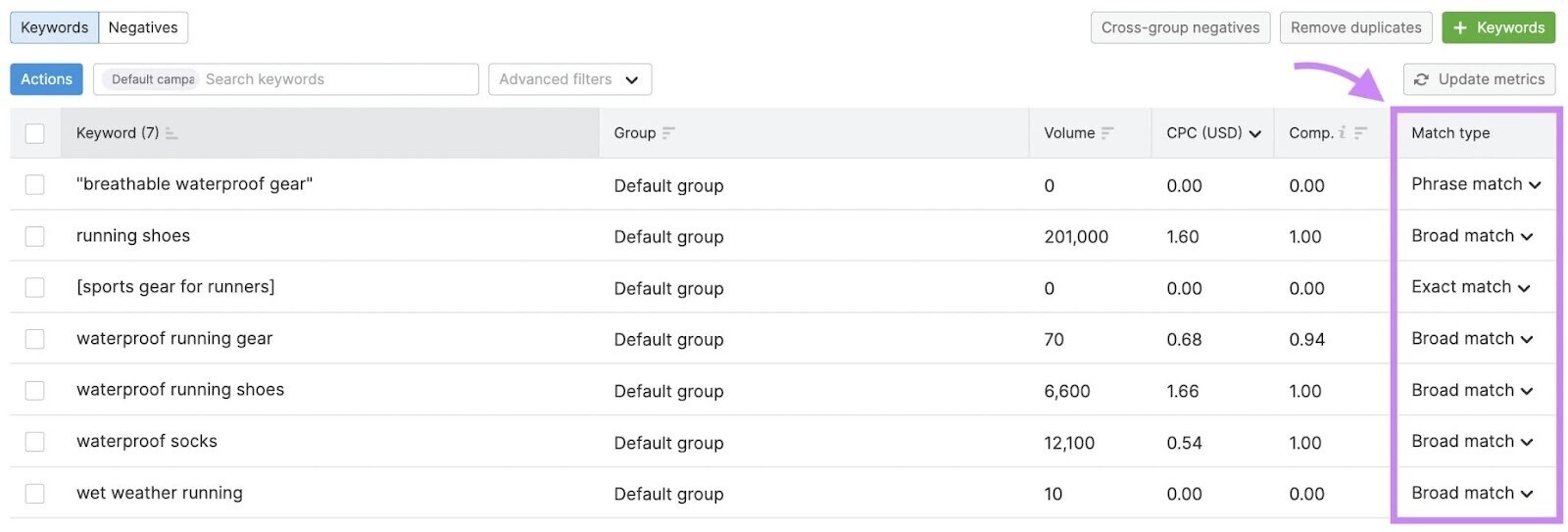Switch to the Keywords tab

[x=55, y=27]
